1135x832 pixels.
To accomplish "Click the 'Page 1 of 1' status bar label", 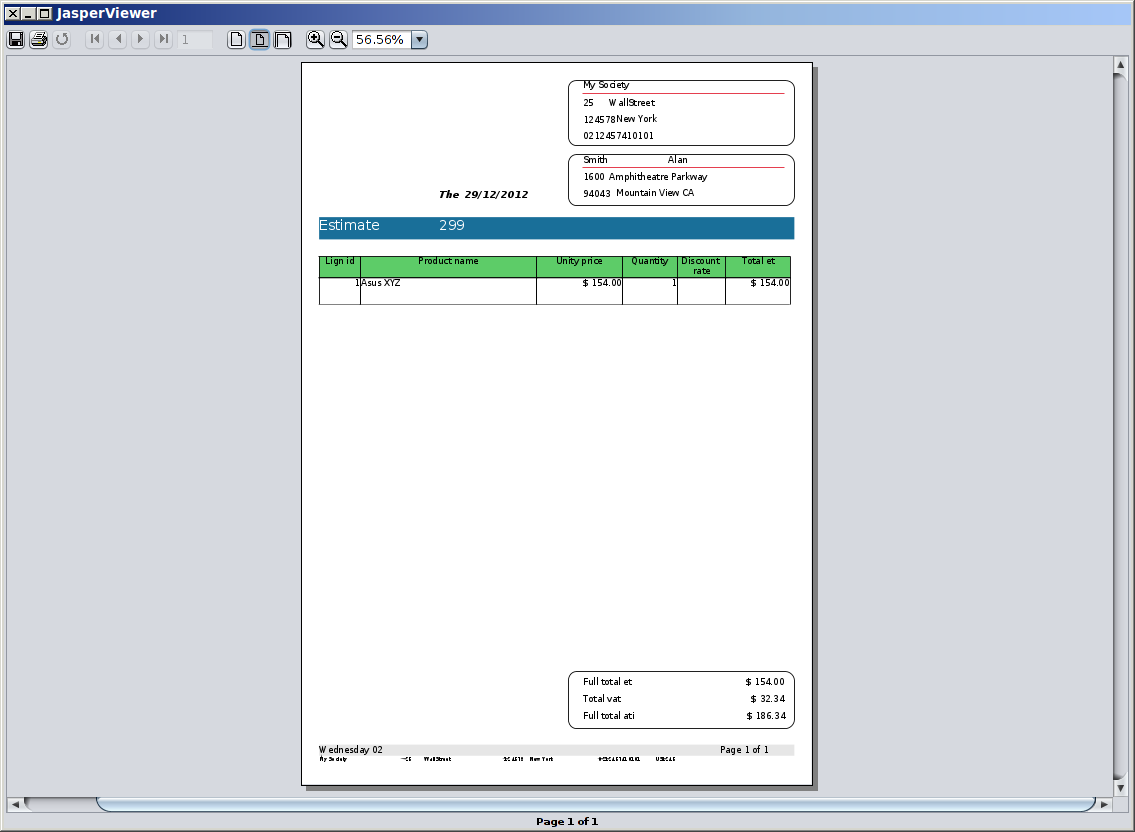I will (567, 821).
